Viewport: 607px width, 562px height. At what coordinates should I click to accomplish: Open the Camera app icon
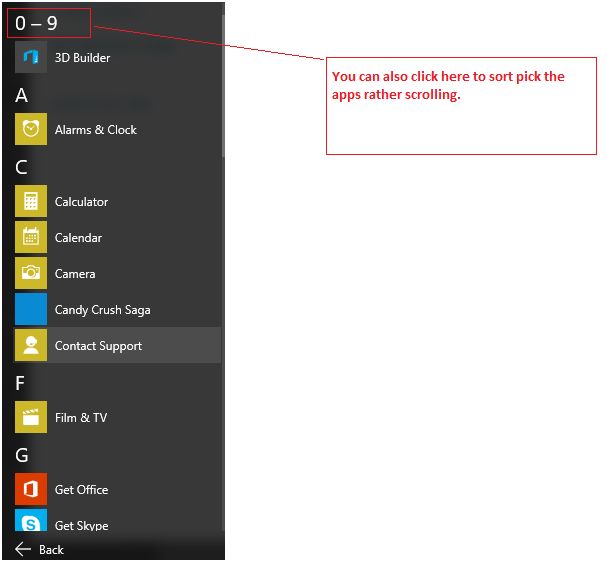(x=31, y=273)
